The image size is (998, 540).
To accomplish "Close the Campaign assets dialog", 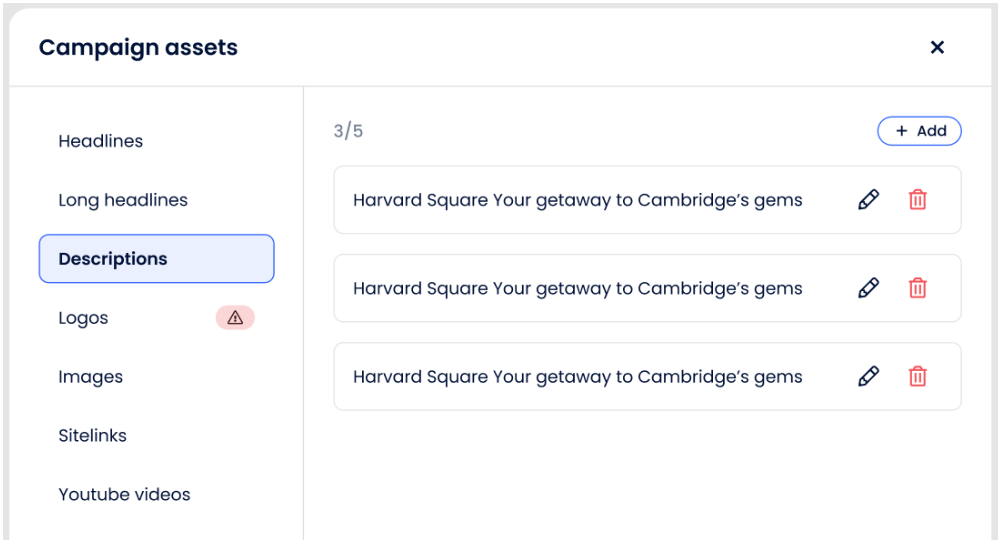I will 937,47.
